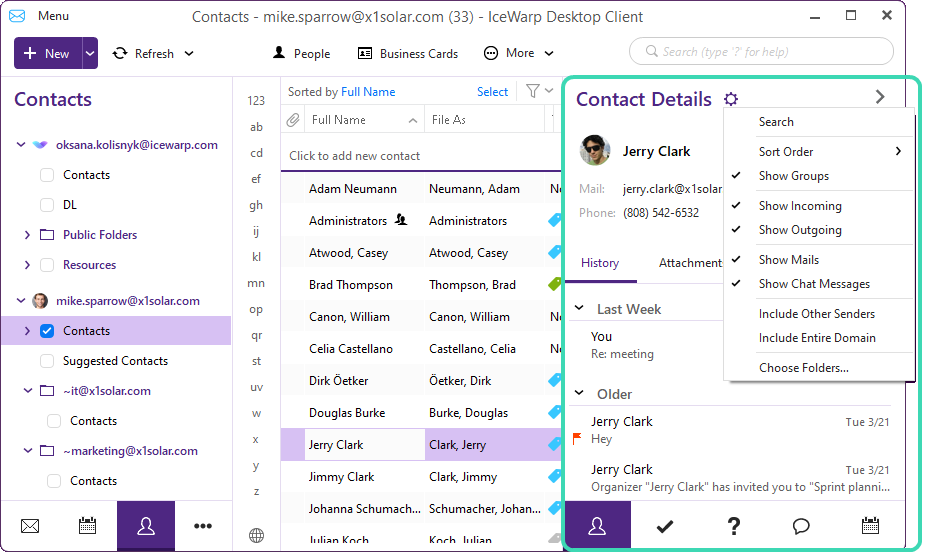Collapse the Last Week history group

(x=579, y=308)
